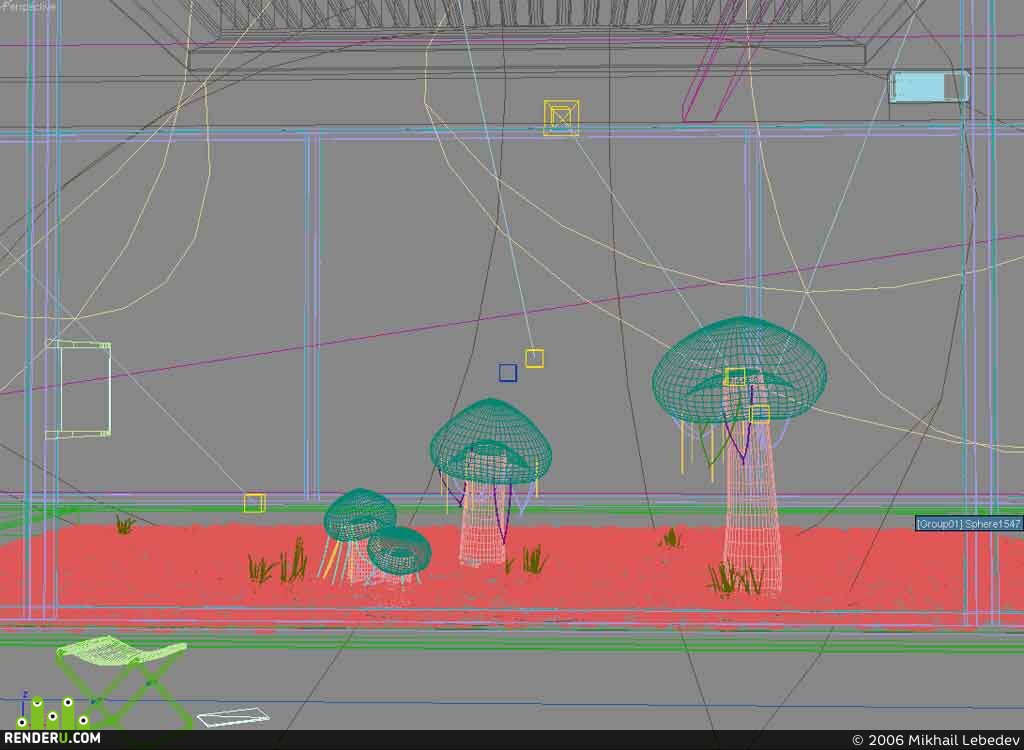1024x750 pixels.
Task: Select the green folding stool wireframe
Action: [x=123, y=679]
